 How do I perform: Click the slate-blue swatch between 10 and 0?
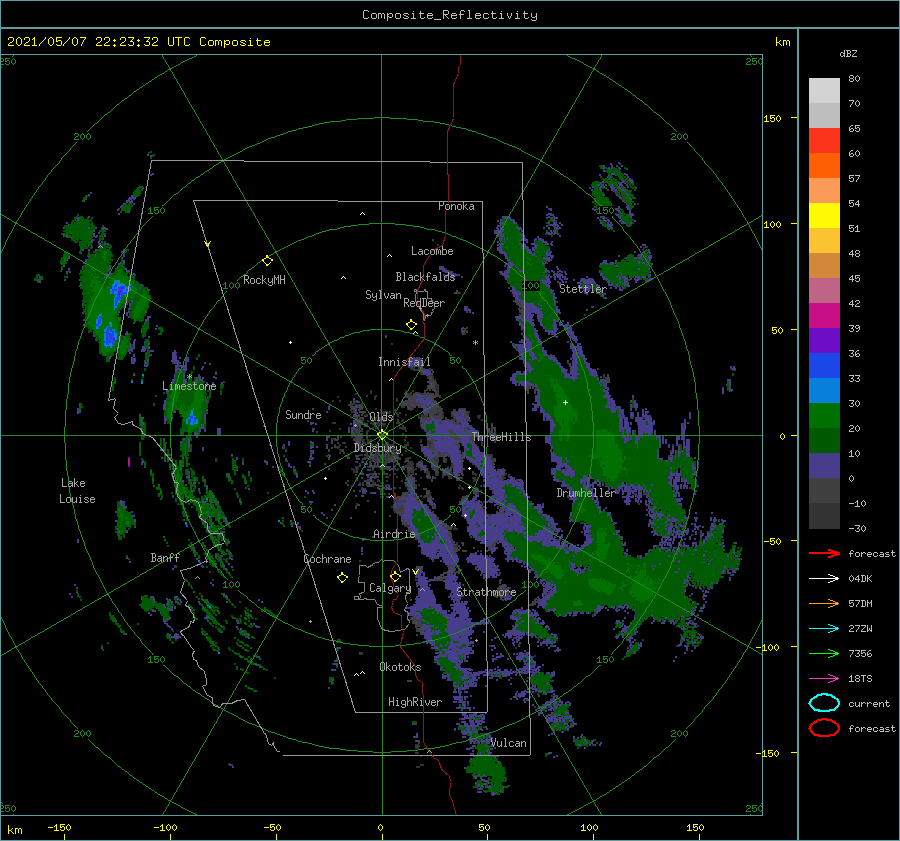[x=824, y=466]
